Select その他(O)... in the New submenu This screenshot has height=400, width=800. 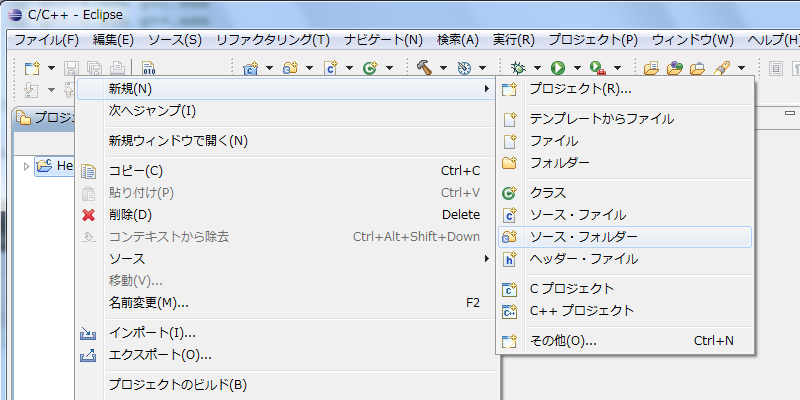(x=624, y=341)
